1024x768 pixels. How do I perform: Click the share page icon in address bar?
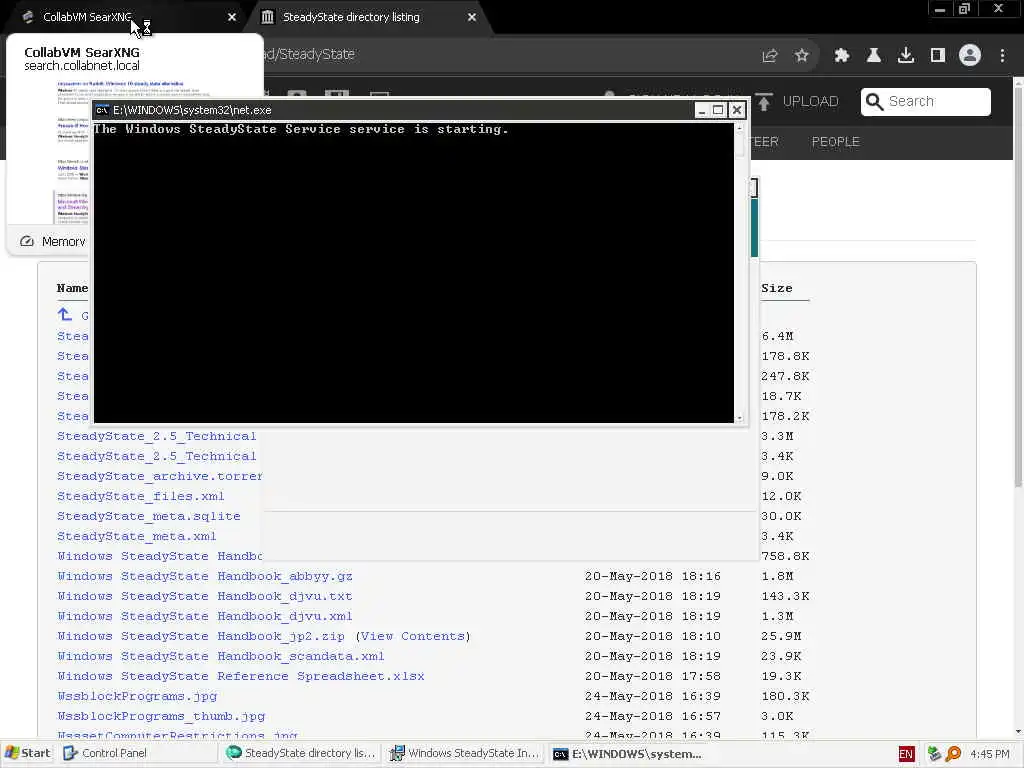pos(770,56)
